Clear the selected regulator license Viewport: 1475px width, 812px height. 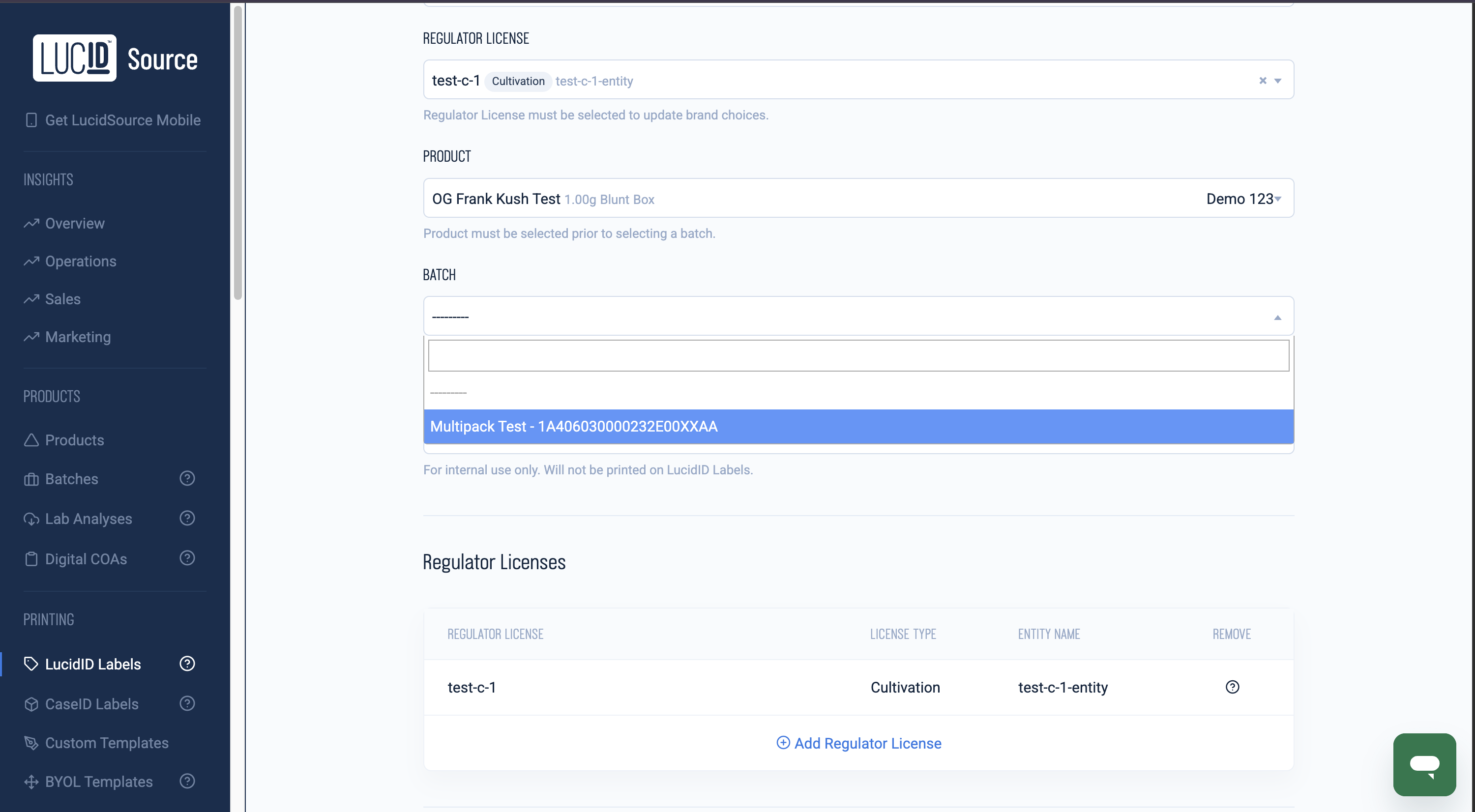click(1263, 81)
